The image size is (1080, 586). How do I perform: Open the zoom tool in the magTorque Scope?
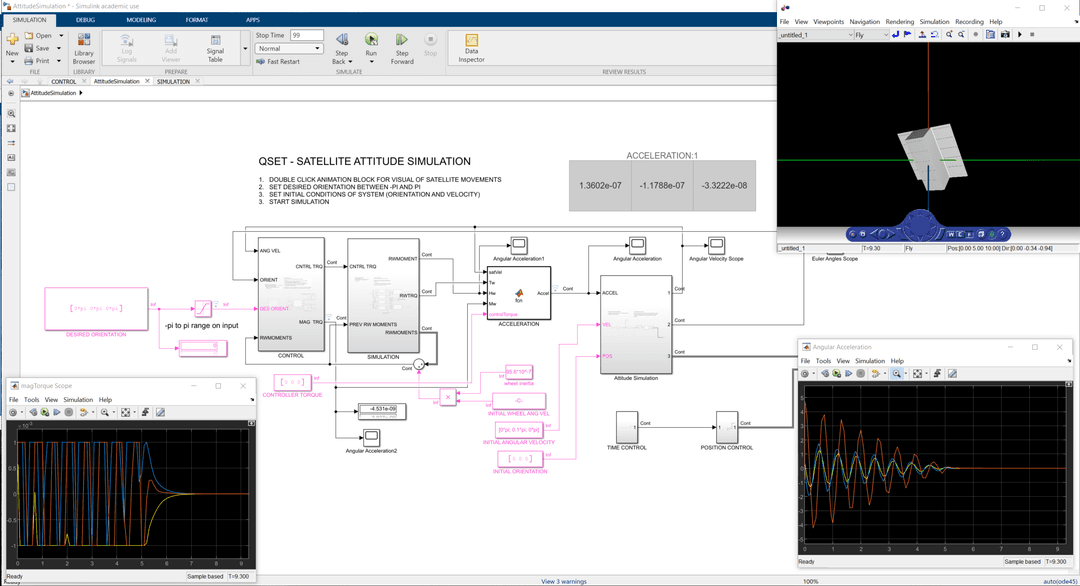point(104,411)
